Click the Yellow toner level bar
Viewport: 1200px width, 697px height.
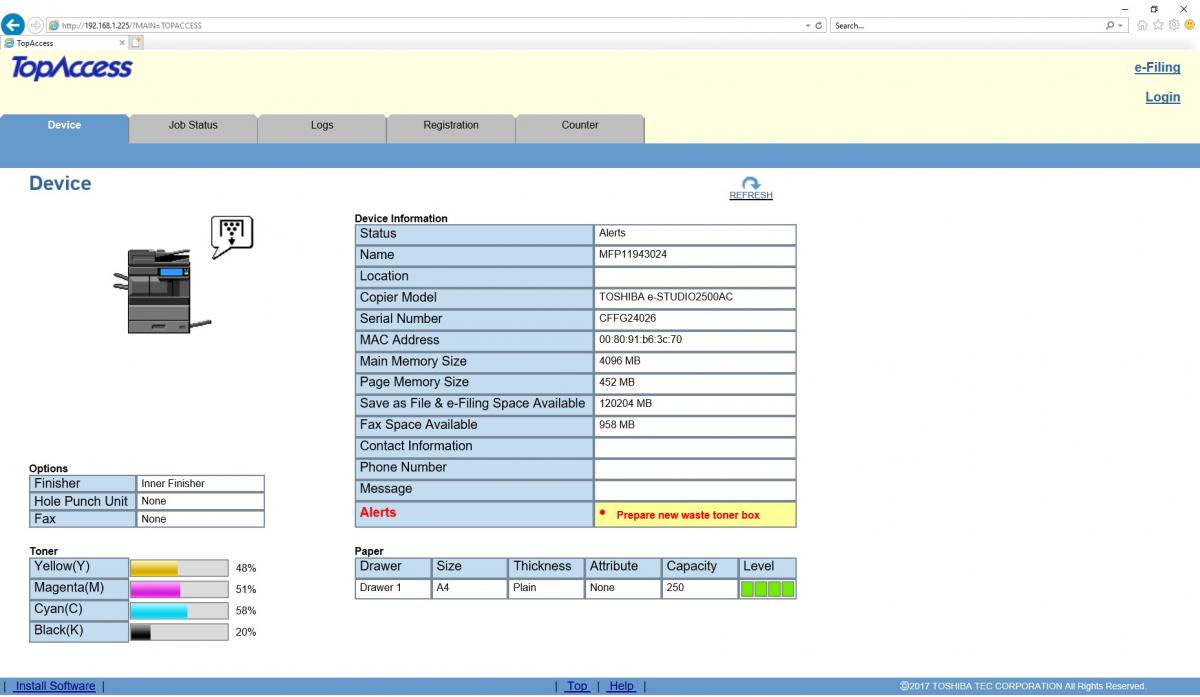pos(179,568)
